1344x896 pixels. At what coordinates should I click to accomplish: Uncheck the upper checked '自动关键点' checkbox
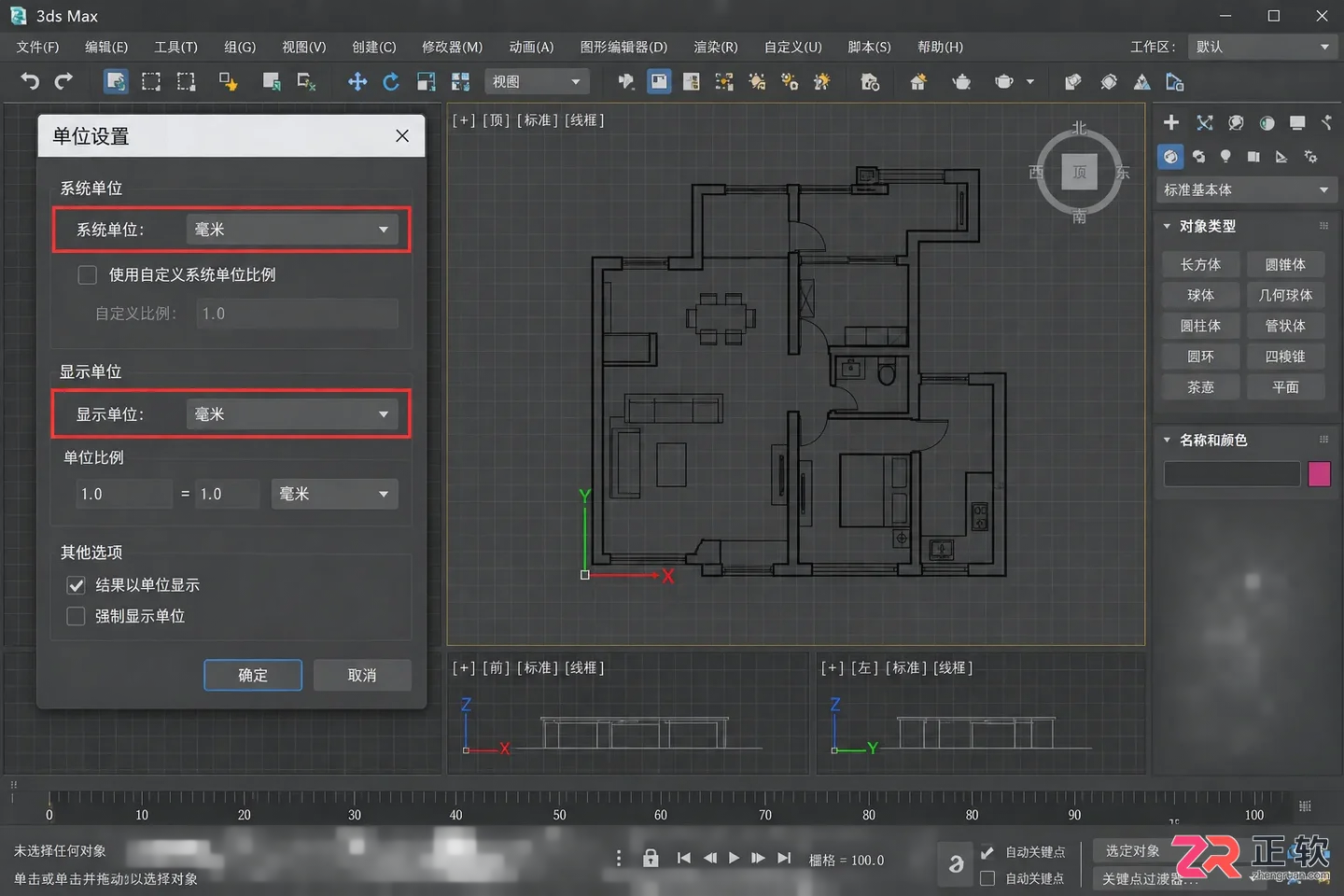click(987, 852)
